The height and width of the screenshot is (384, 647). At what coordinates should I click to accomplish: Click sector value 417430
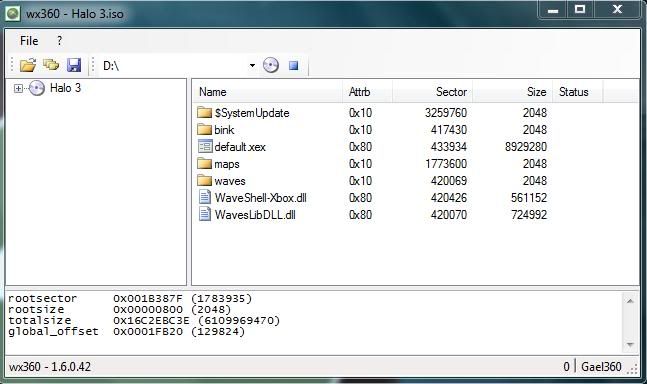coord(449,130)
